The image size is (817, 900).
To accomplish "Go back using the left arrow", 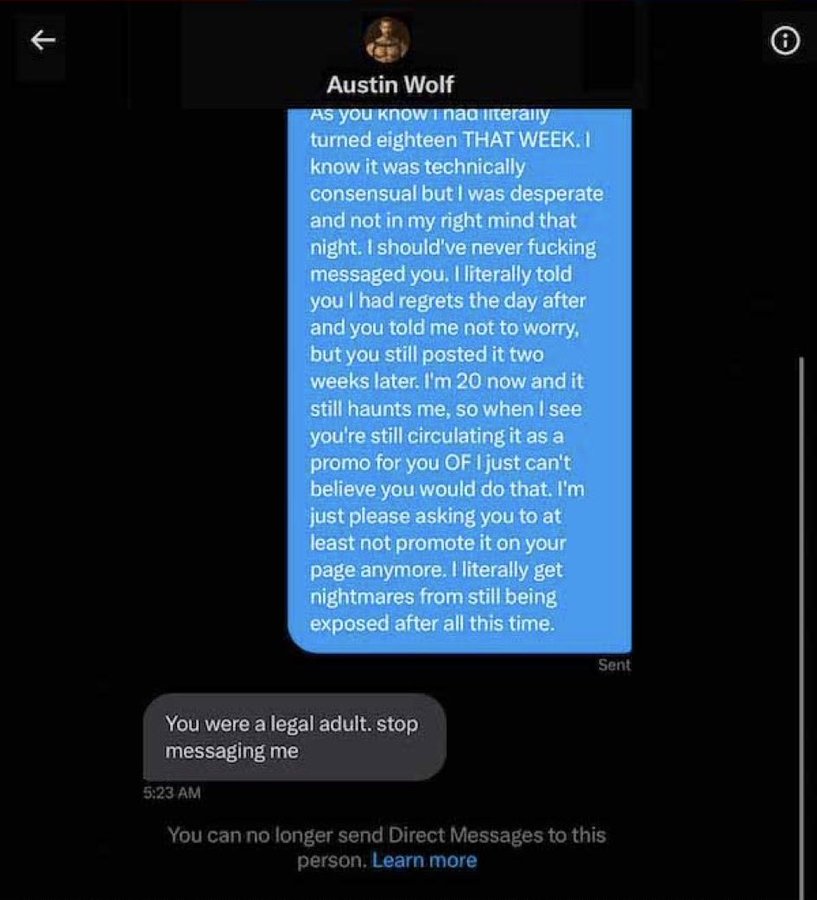I will pos(42,40).
